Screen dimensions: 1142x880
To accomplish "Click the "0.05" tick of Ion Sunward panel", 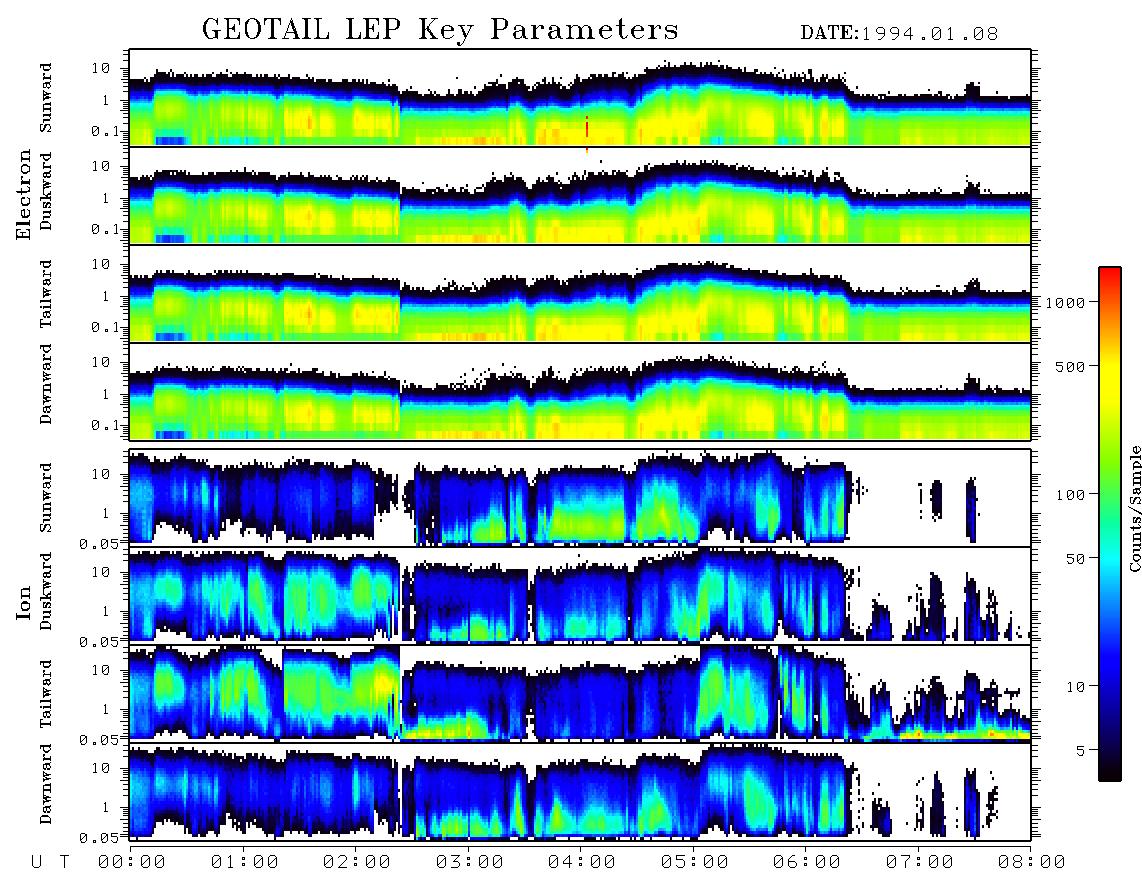I will (100, 543).
